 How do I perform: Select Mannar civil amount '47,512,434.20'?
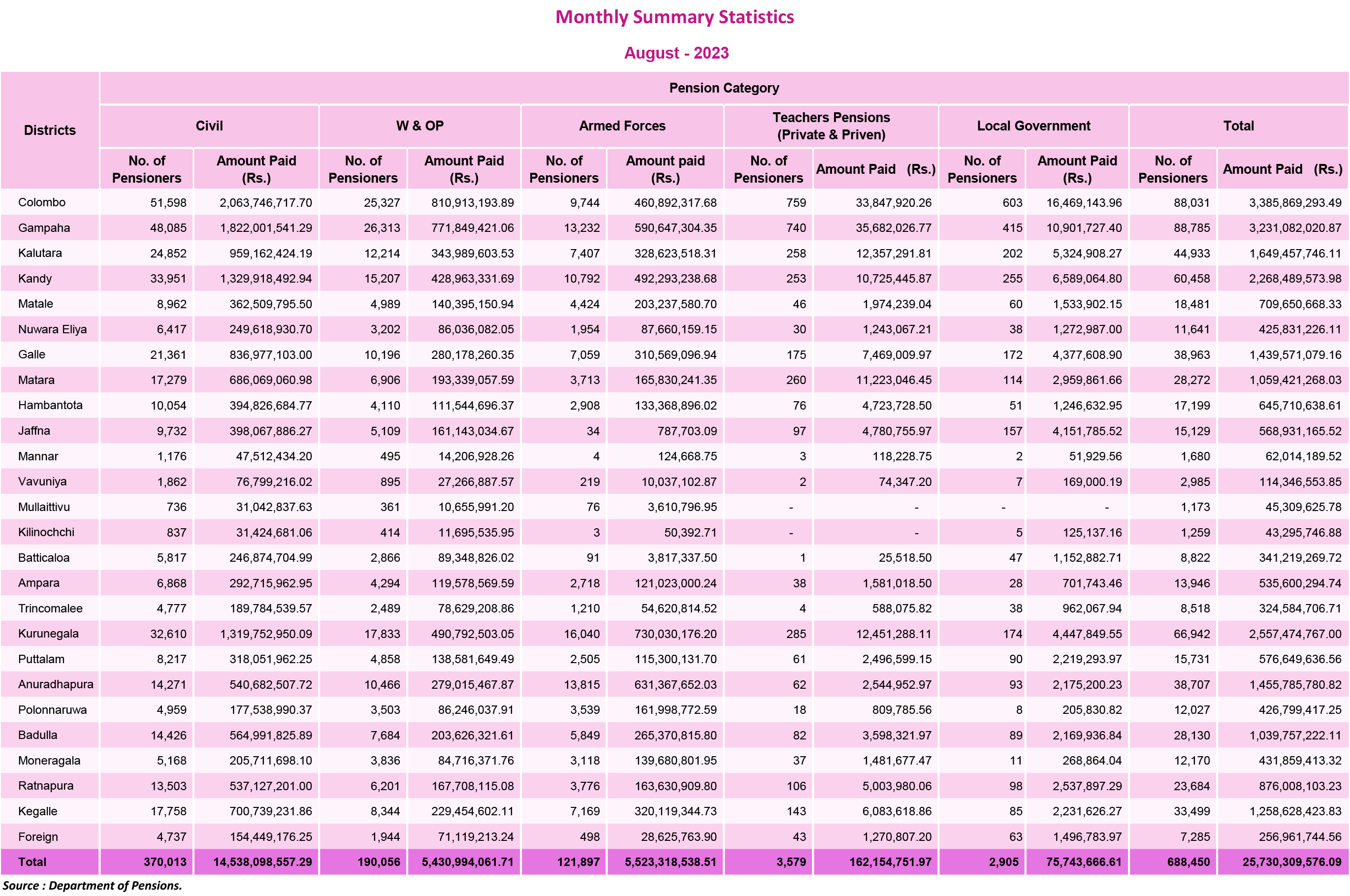(274, 456)
